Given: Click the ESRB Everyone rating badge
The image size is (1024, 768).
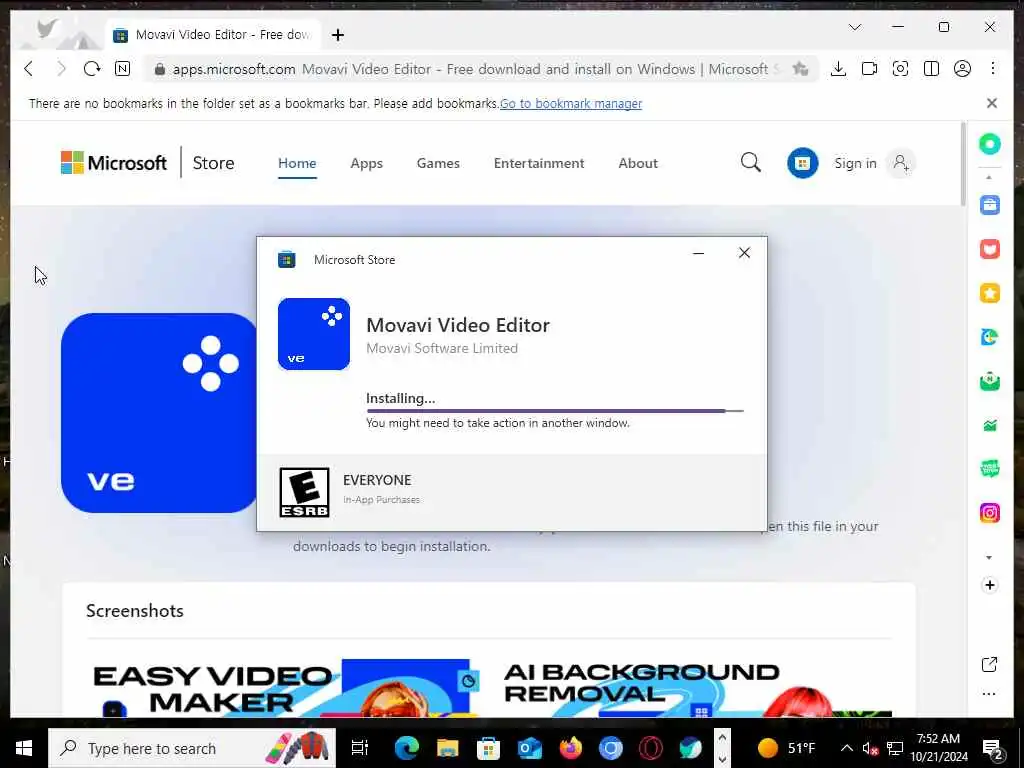Looking at the screenshot, I should 304,492.
